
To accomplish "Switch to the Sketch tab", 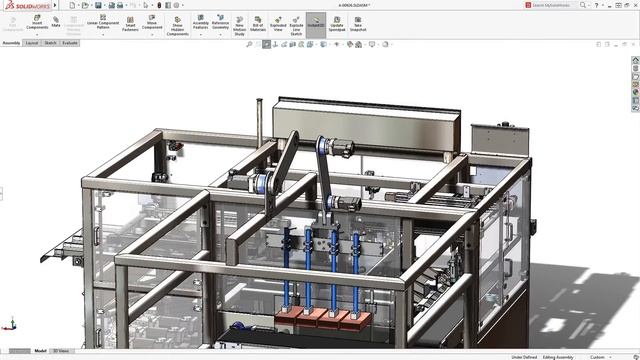I will (x=50, y=43).
